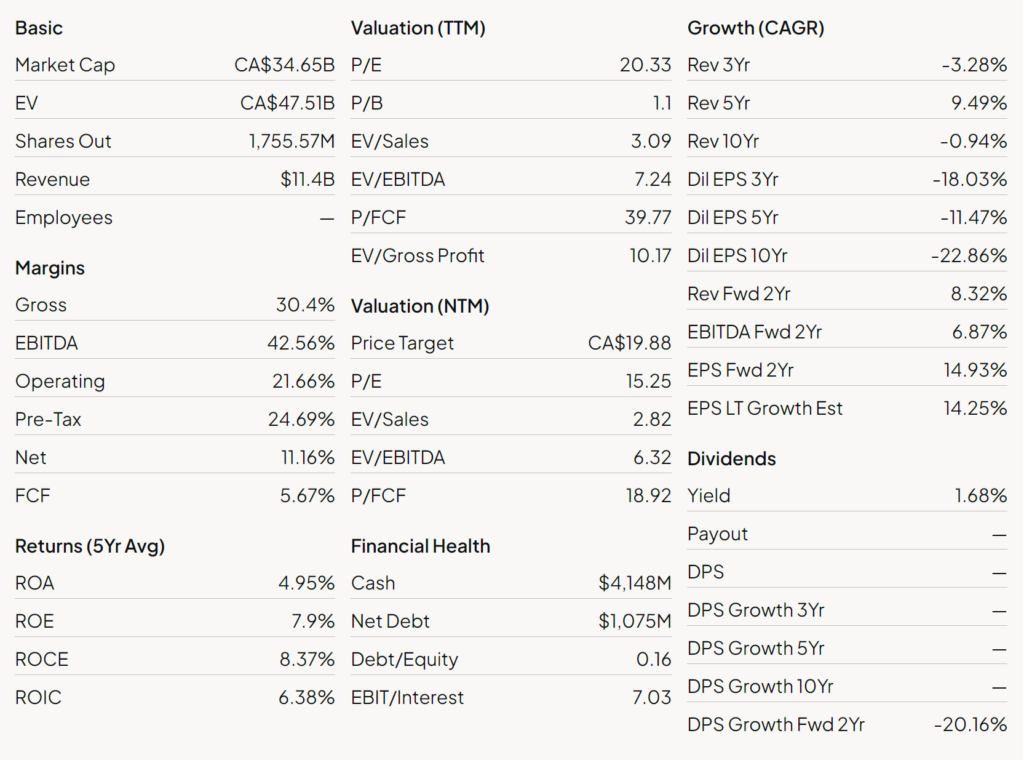Image resolution: width=1024 pixels, height=760 pixels.
Task: Select the ROIC 6.38% row
Action: pyautogui.click(x=174, y=697)
